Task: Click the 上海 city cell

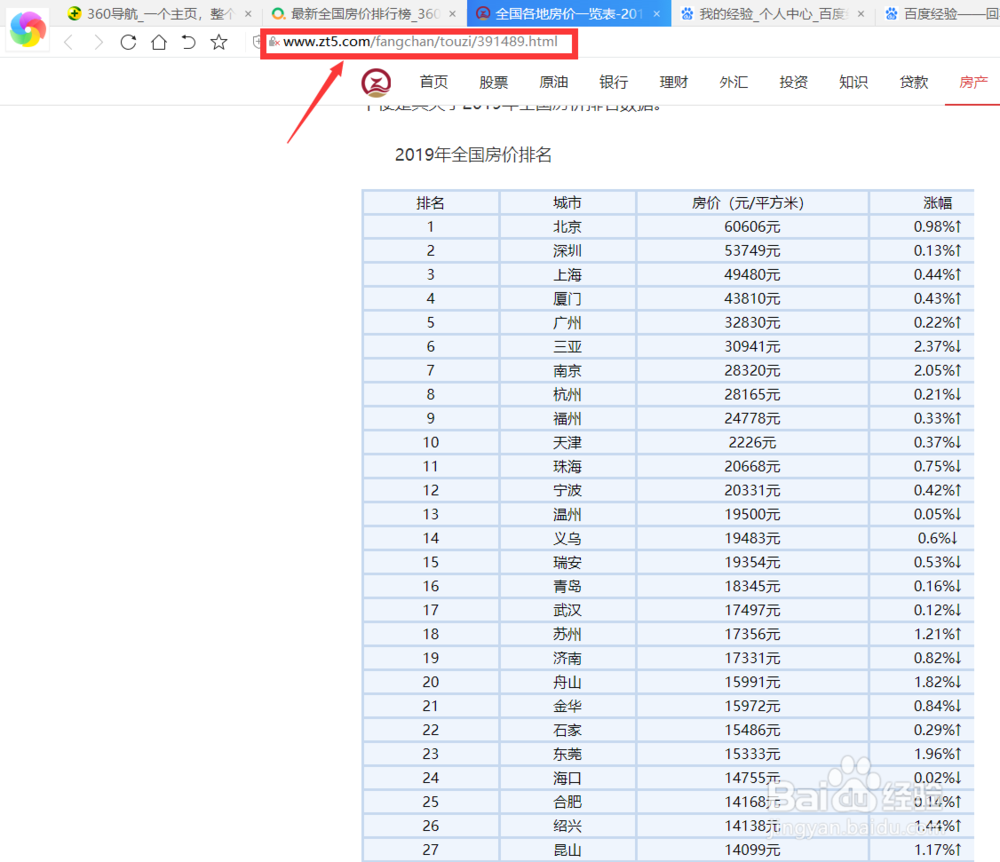Action: [567, 275]
